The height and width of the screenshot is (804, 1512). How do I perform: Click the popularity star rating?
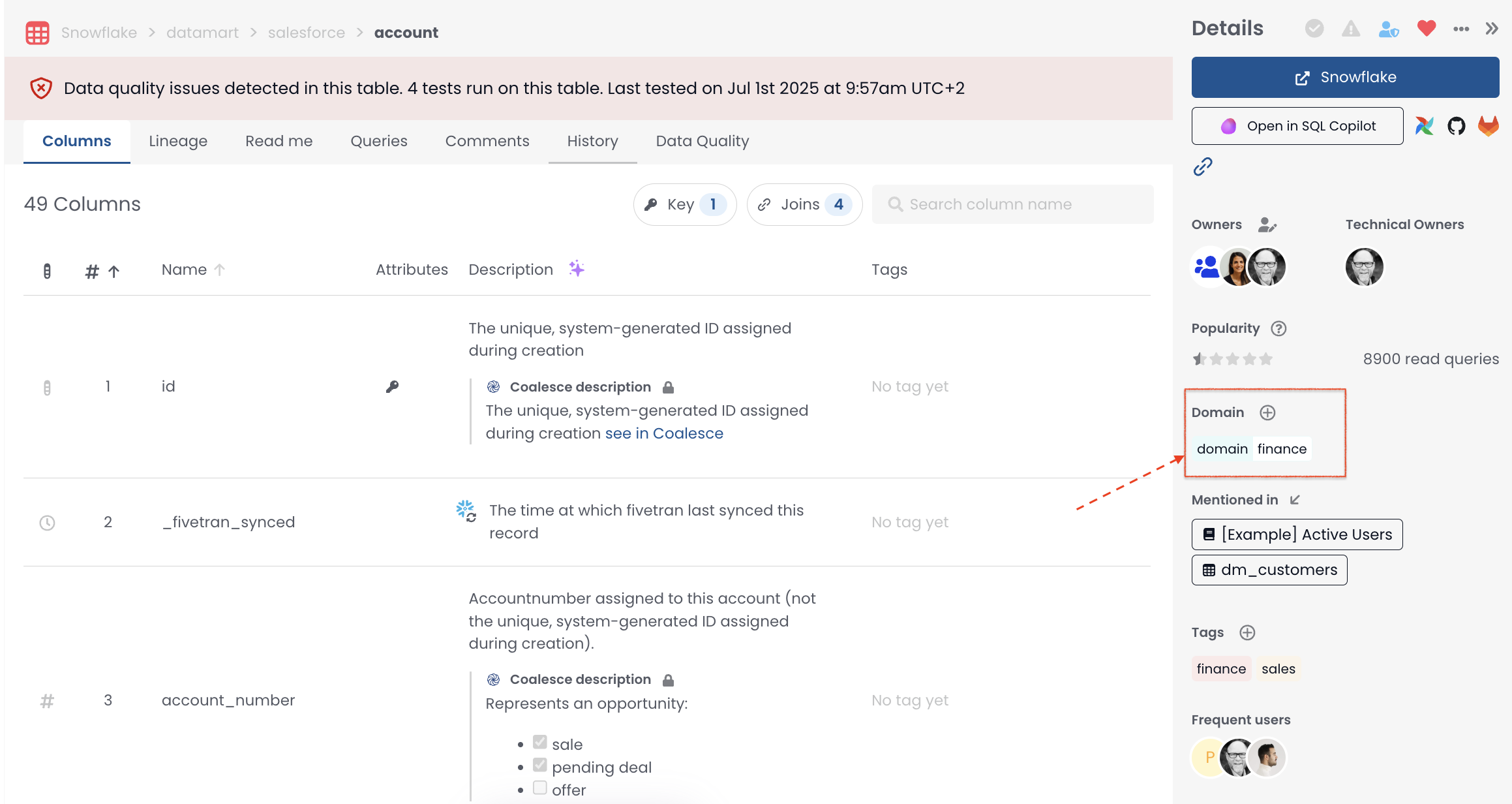pos(1232,359)
